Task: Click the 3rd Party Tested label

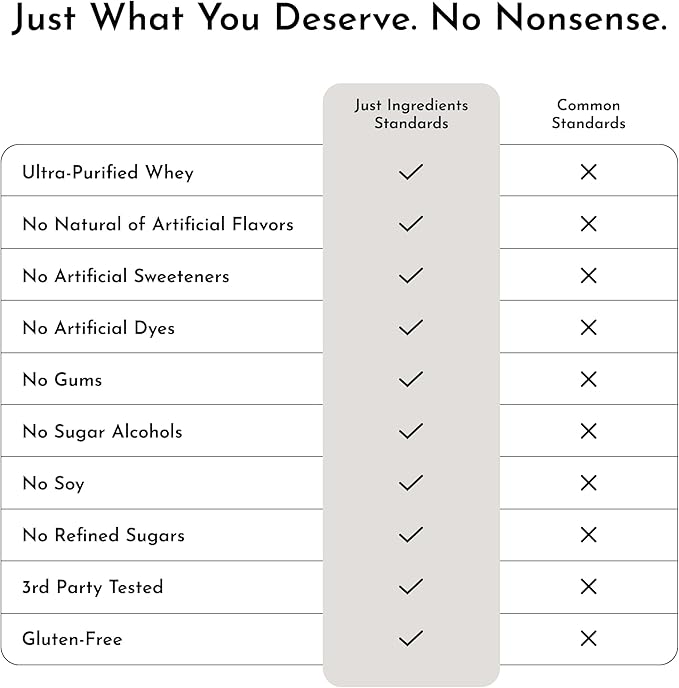Action: point(92,587)
